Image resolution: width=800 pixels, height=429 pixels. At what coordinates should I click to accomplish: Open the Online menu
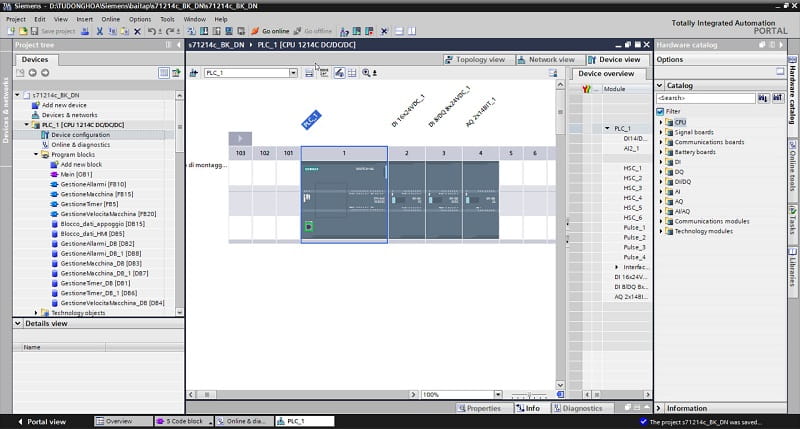(x=112, y=19)
